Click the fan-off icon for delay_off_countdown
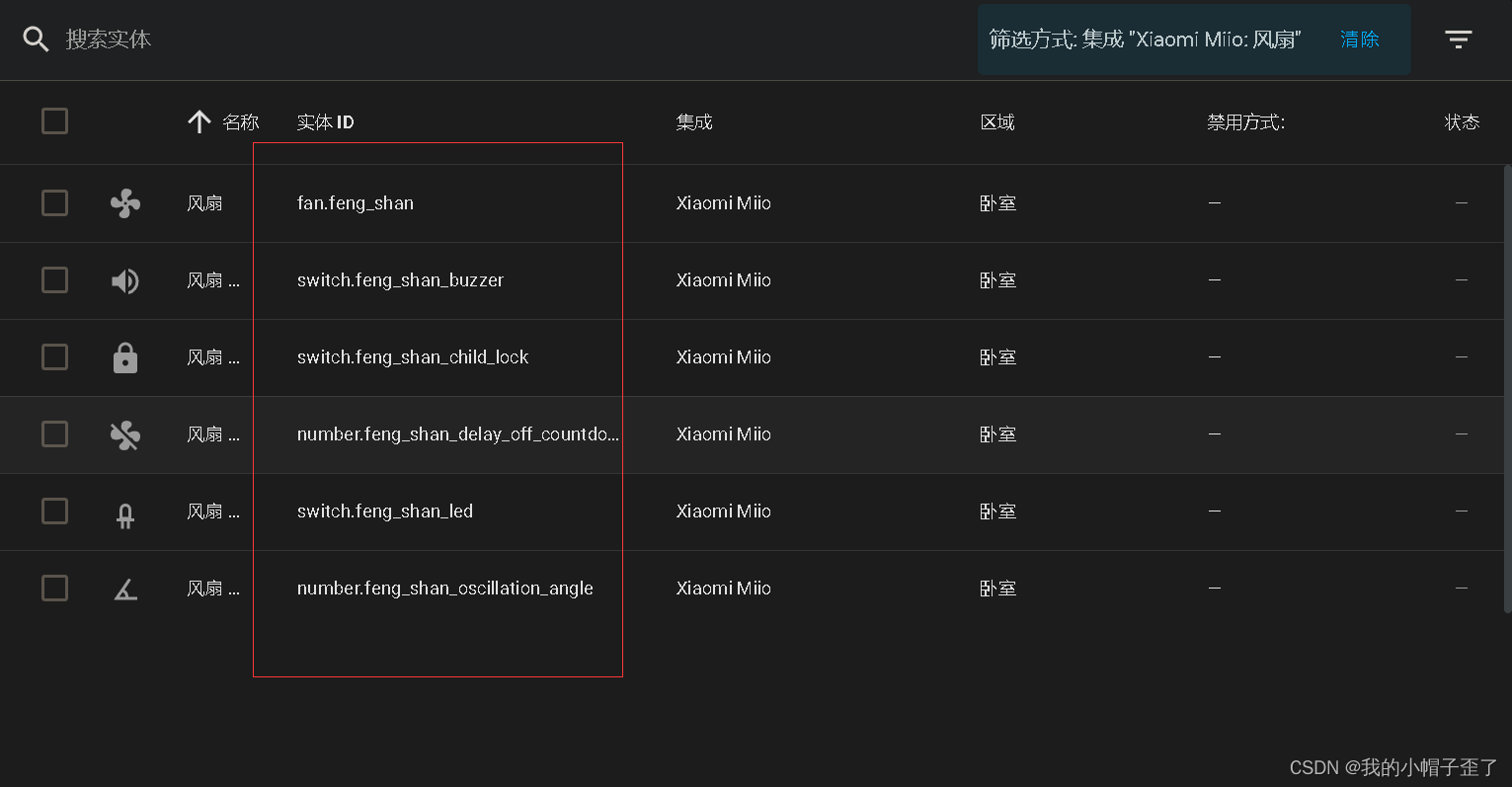The width and height of the screenshot is (1512, 787). coord(125,434)
